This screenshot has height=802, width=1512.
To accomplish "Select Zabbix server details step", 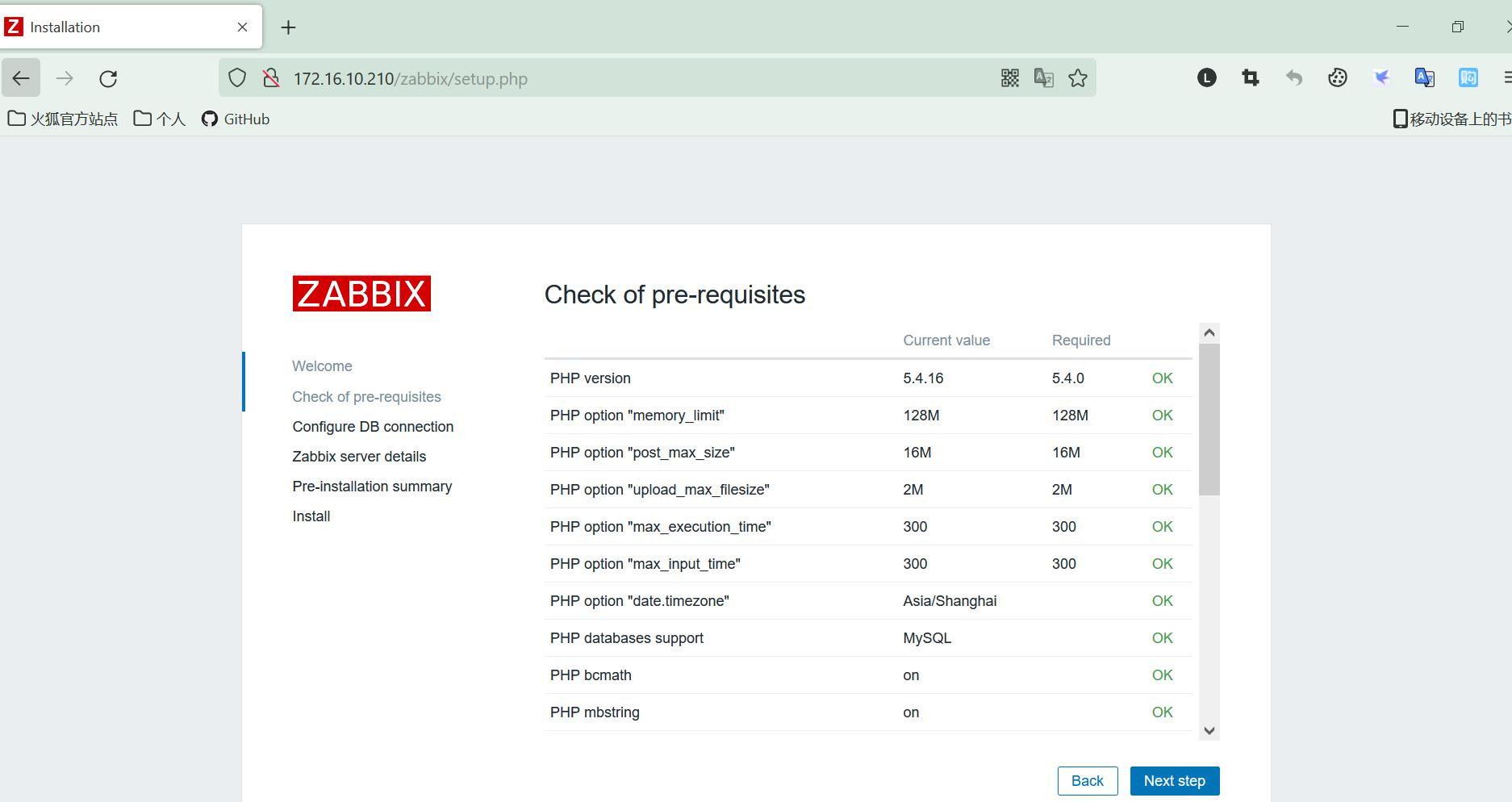I will (x=359, y=457).
